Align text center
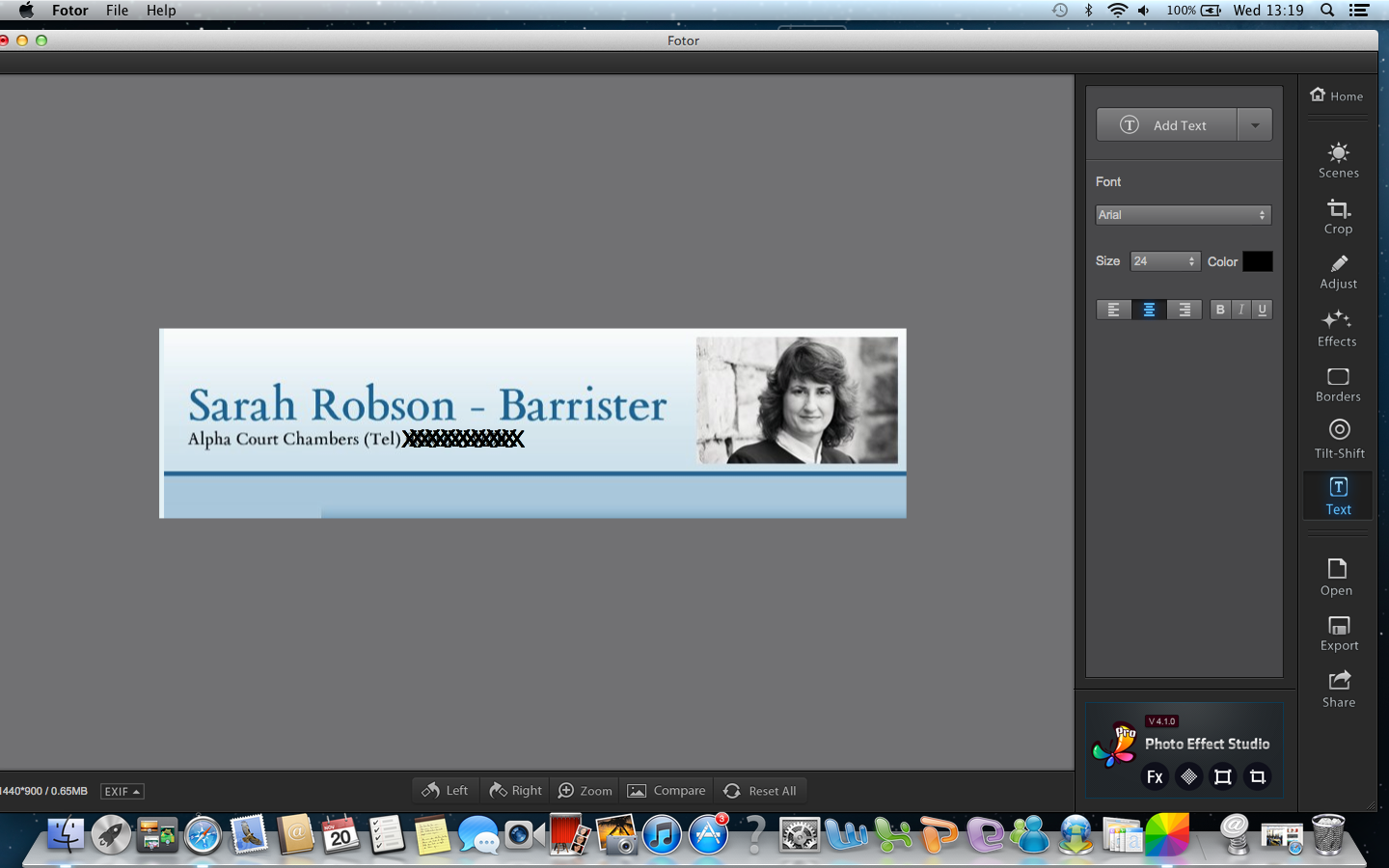 point(1149,310)
